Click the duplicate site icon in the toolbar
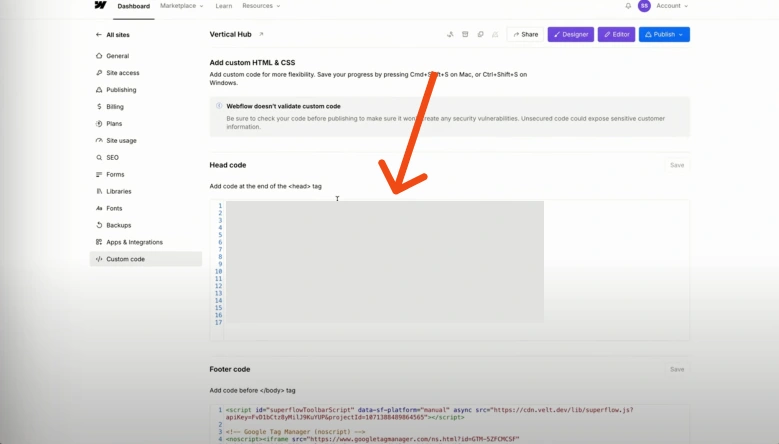 coord(480,34)
